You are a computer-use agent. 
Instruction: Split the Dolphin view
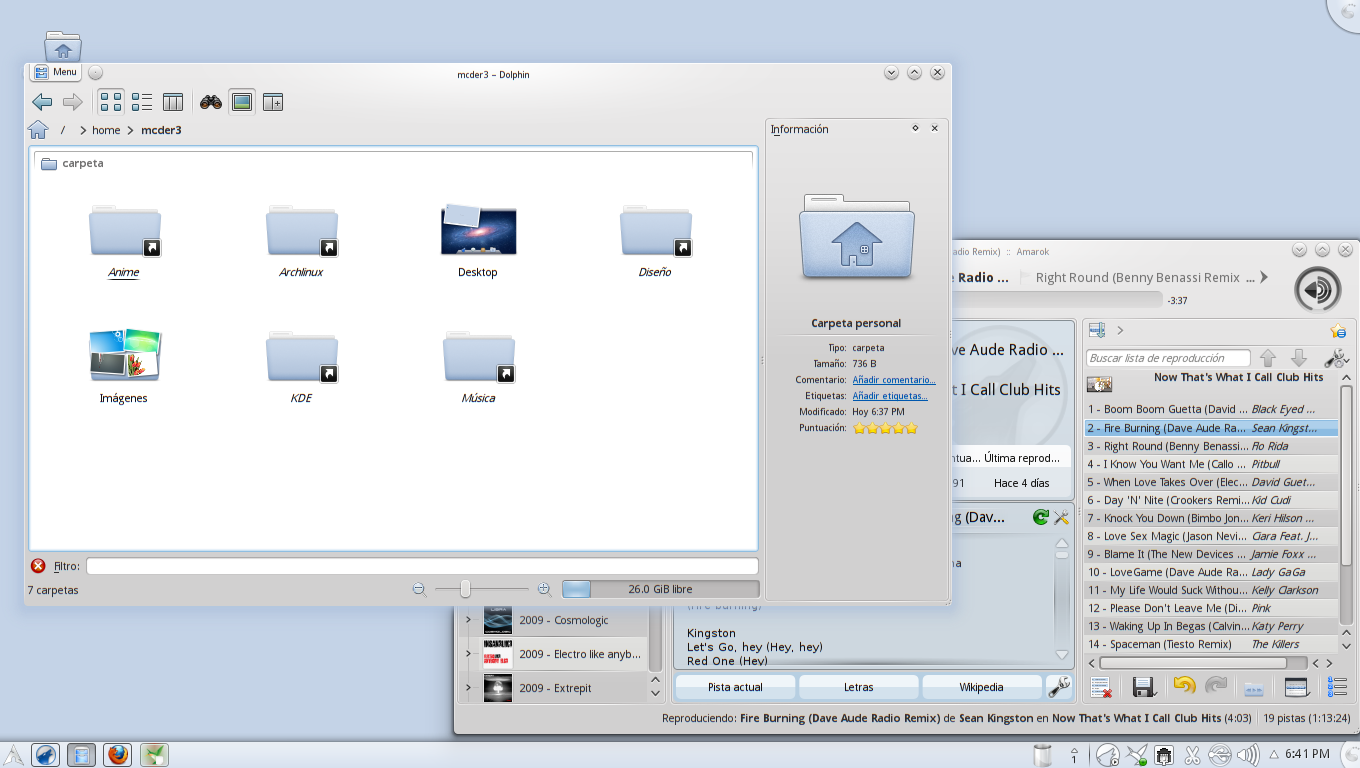pos(273,102)
